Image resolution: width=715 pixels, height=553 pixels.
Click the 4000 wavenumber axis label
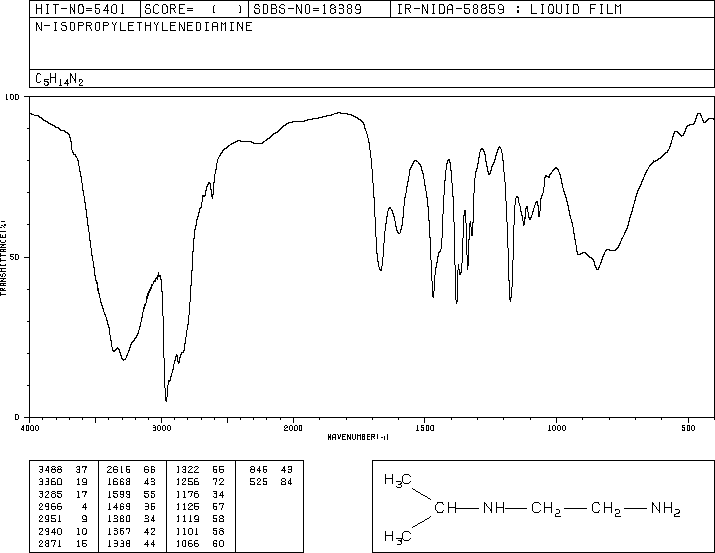pyautogui.click(x=30, y=428)
